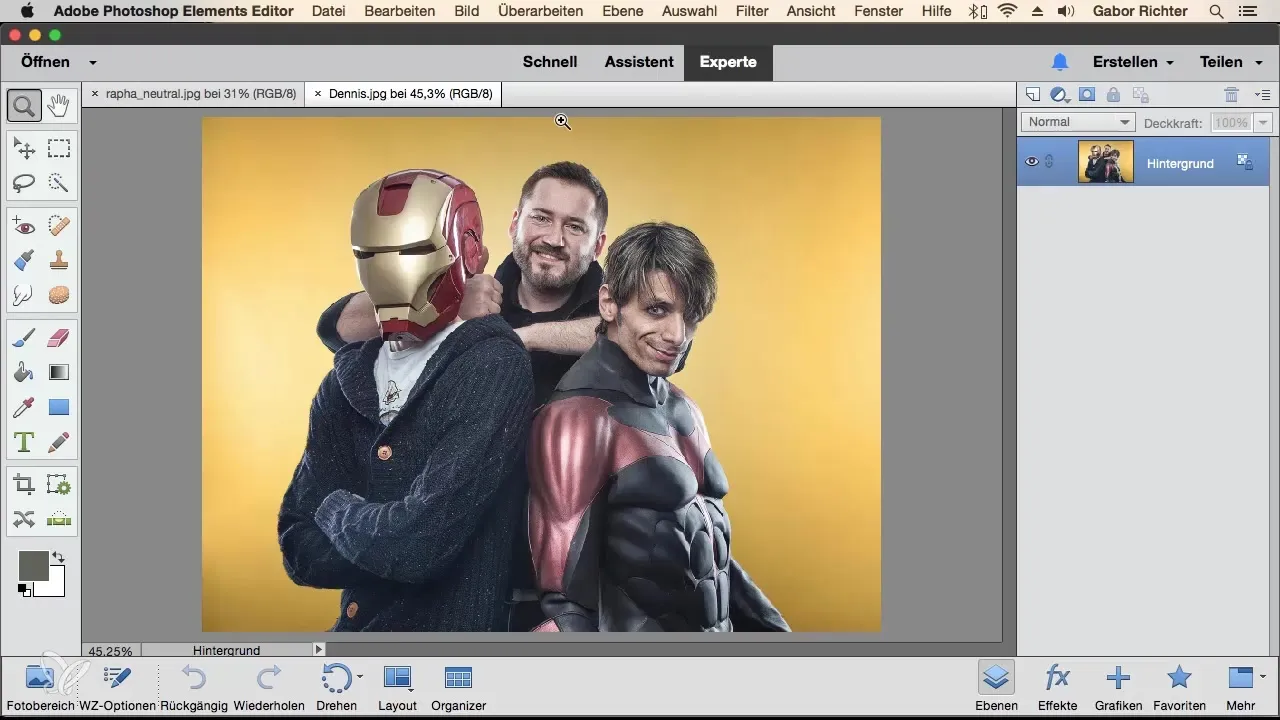Select the Sponge tool

59,295
